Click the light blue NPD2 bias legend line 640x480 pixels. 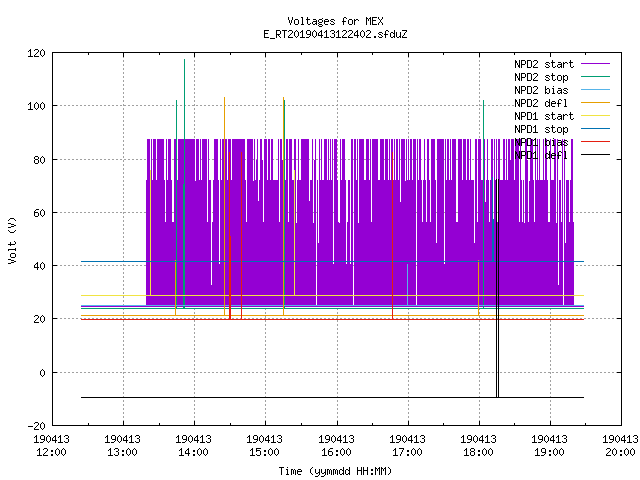click(595, 90)
